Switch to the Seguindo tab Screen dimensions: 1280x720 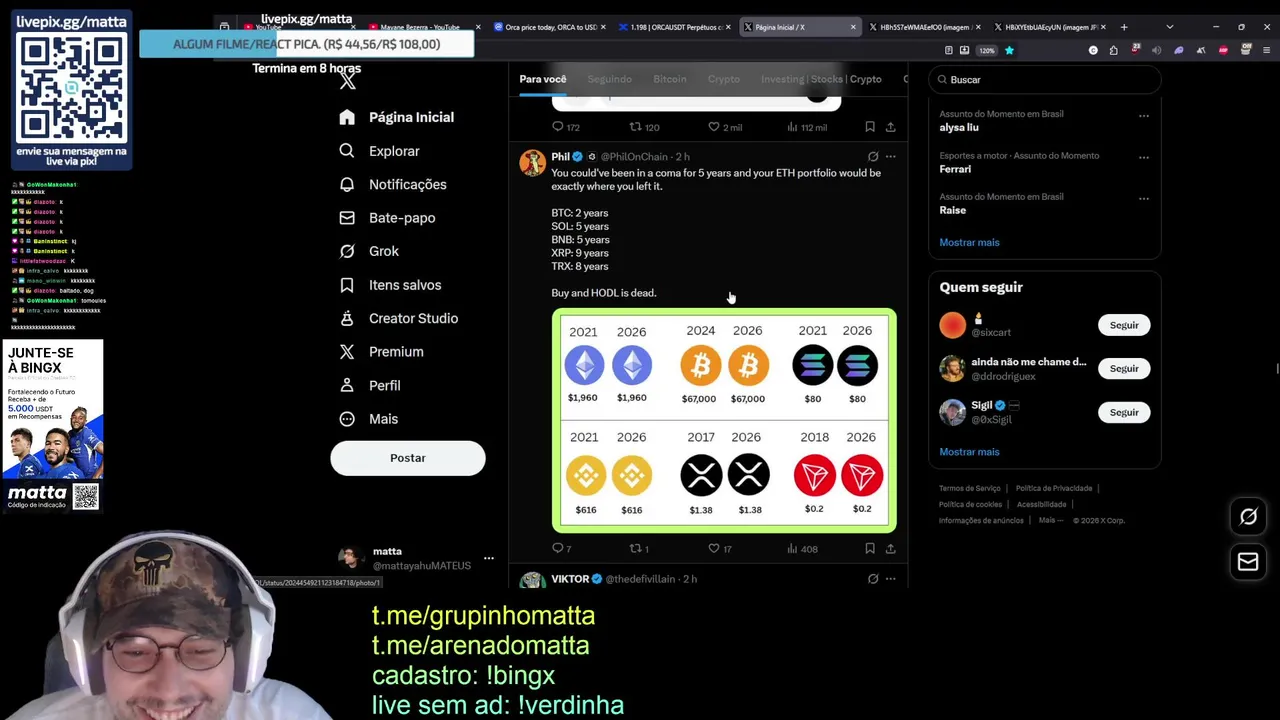coord(609,79)
